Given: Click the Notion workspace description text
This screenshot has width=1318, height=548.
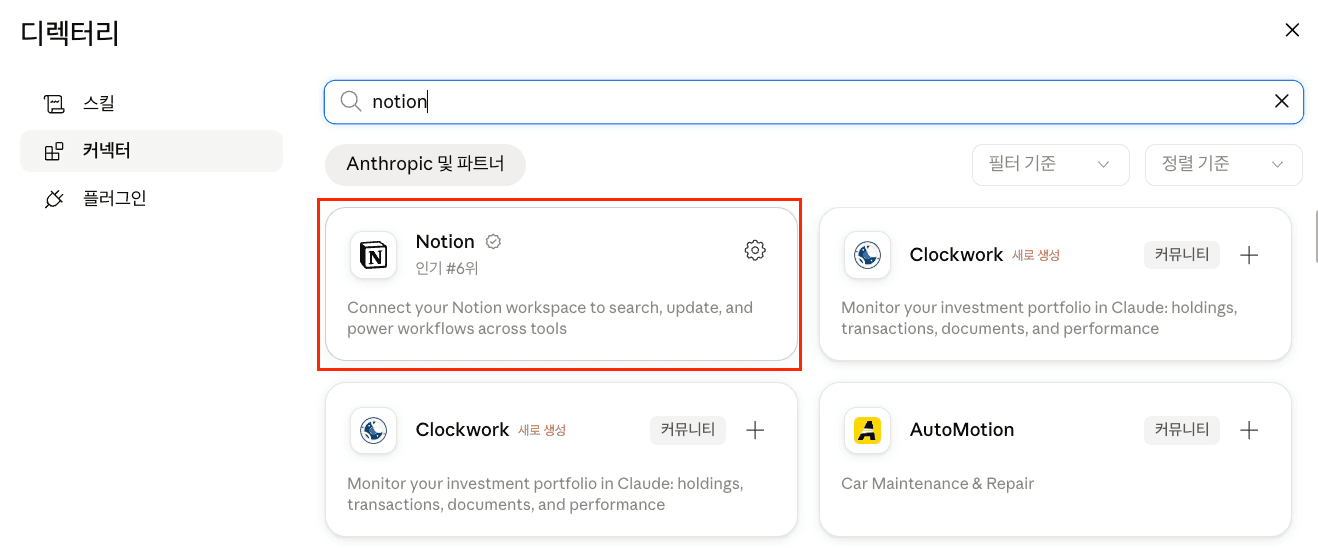Looking at the screenshot, I should coord(550,318).
